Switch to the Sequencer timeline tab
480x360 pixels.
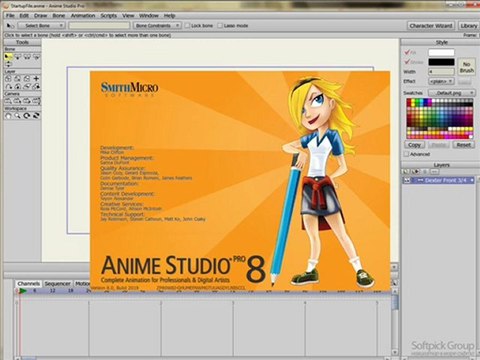point(57,284)
